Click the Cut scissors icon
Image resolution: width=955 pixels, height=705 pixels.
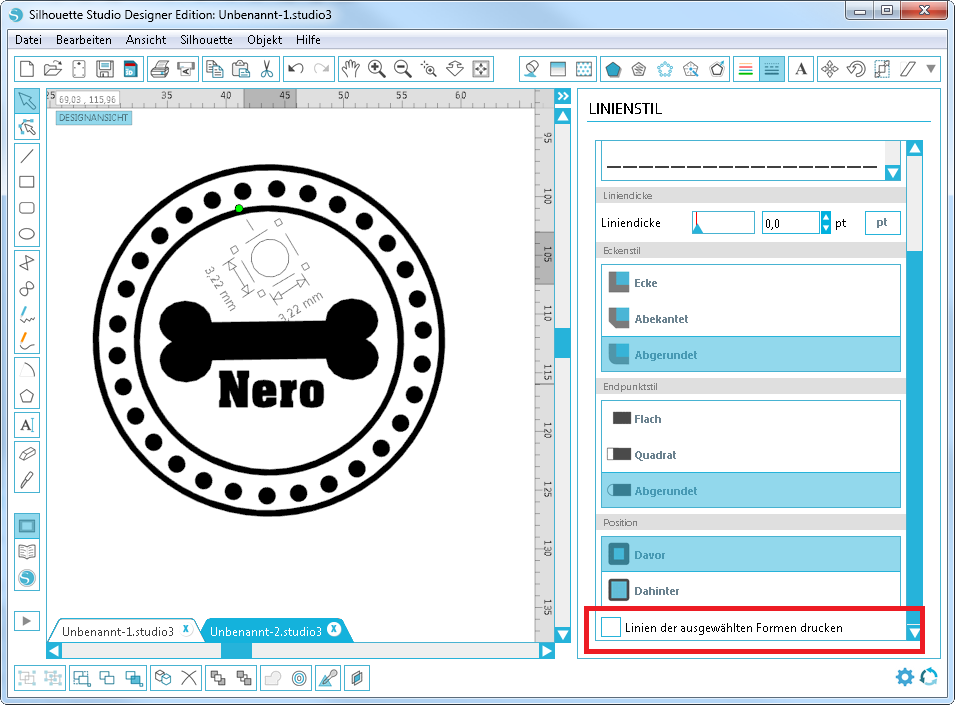(x=266, y=69)
